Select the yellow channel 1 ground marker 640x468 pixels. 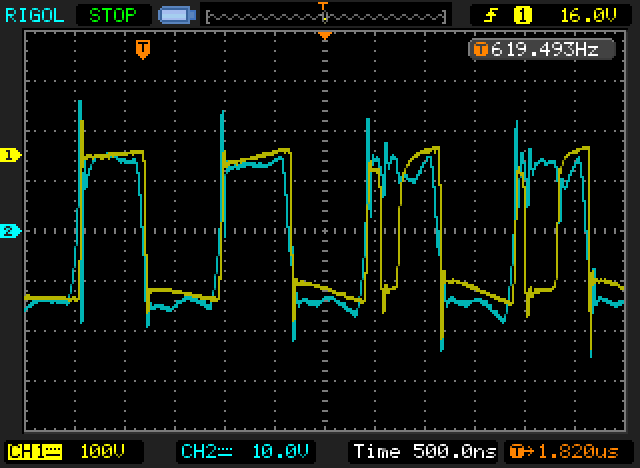11,155
